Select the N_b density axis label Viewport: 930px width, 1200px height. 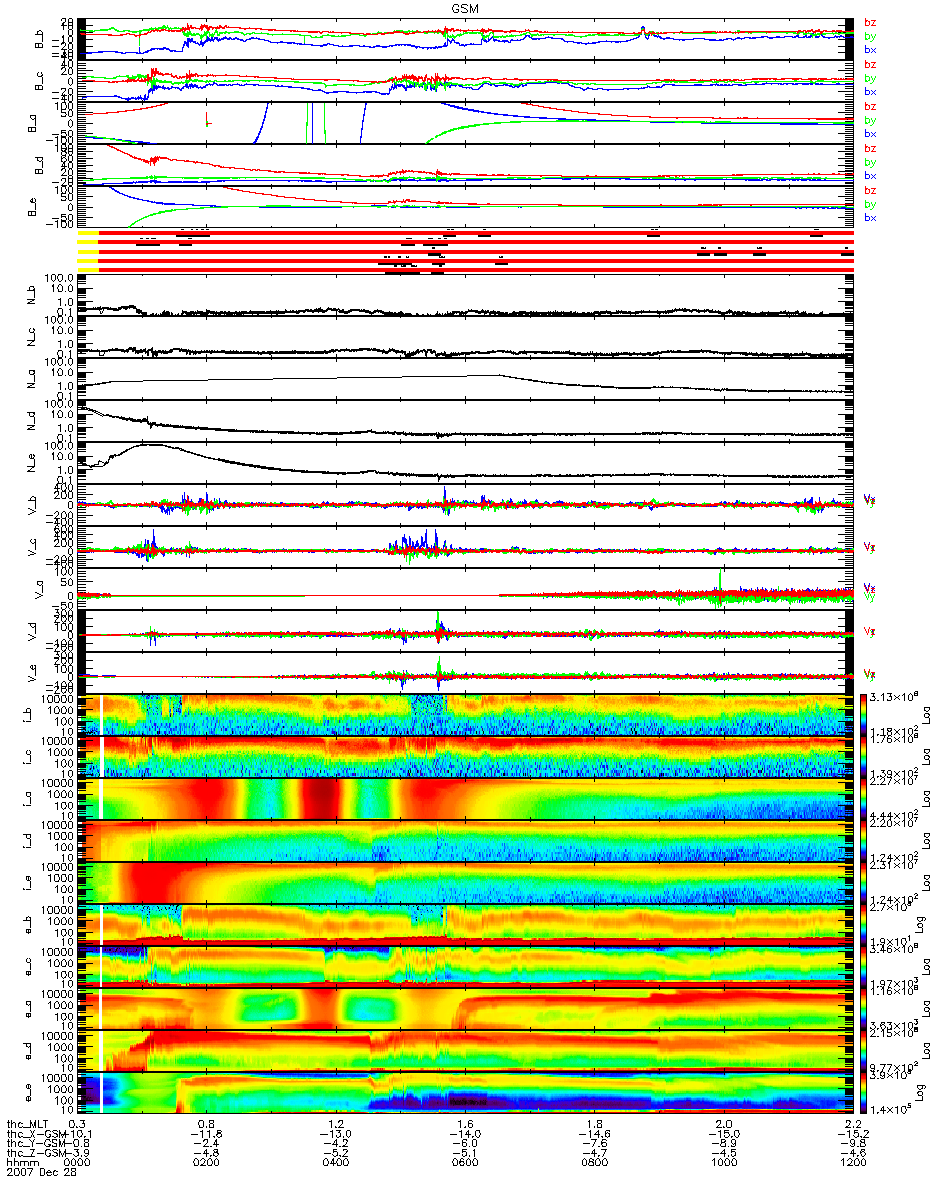[x=31, y=296]
